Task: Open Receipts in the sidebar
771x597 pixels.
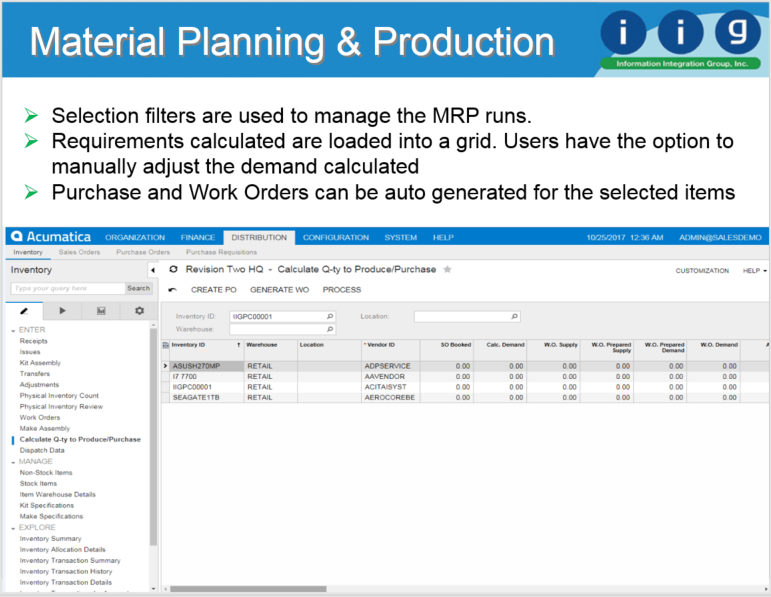Action: pos(33,341)
